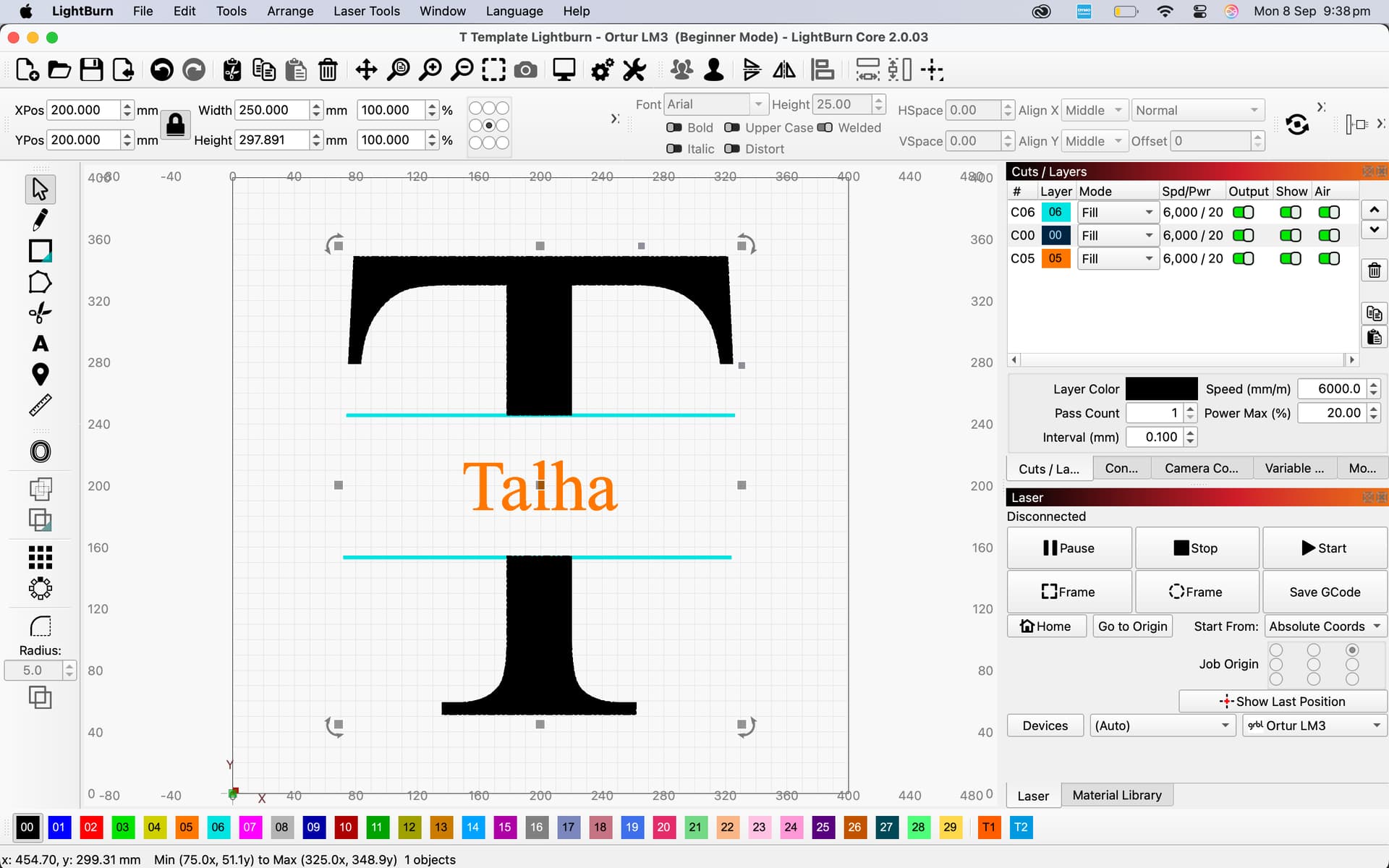This screenshot has width=1389, height=868.
Task: Toggle the aspect ratio lock icon
Action: point(175,125)
